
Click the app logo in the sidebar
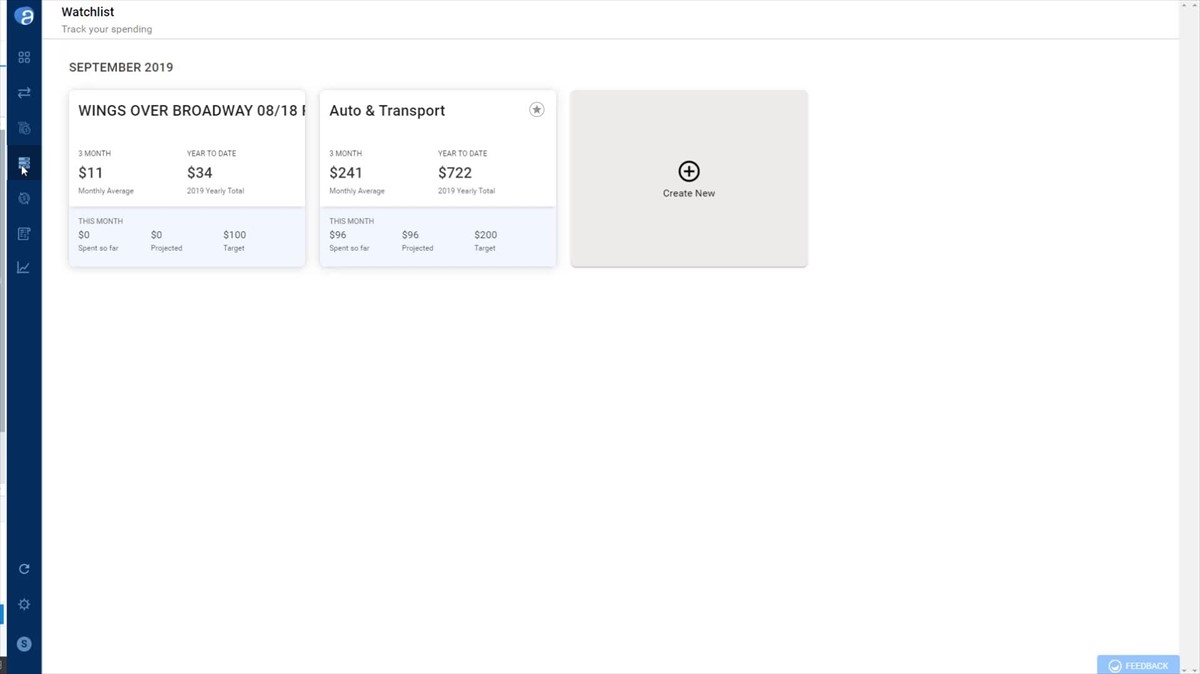24,17
